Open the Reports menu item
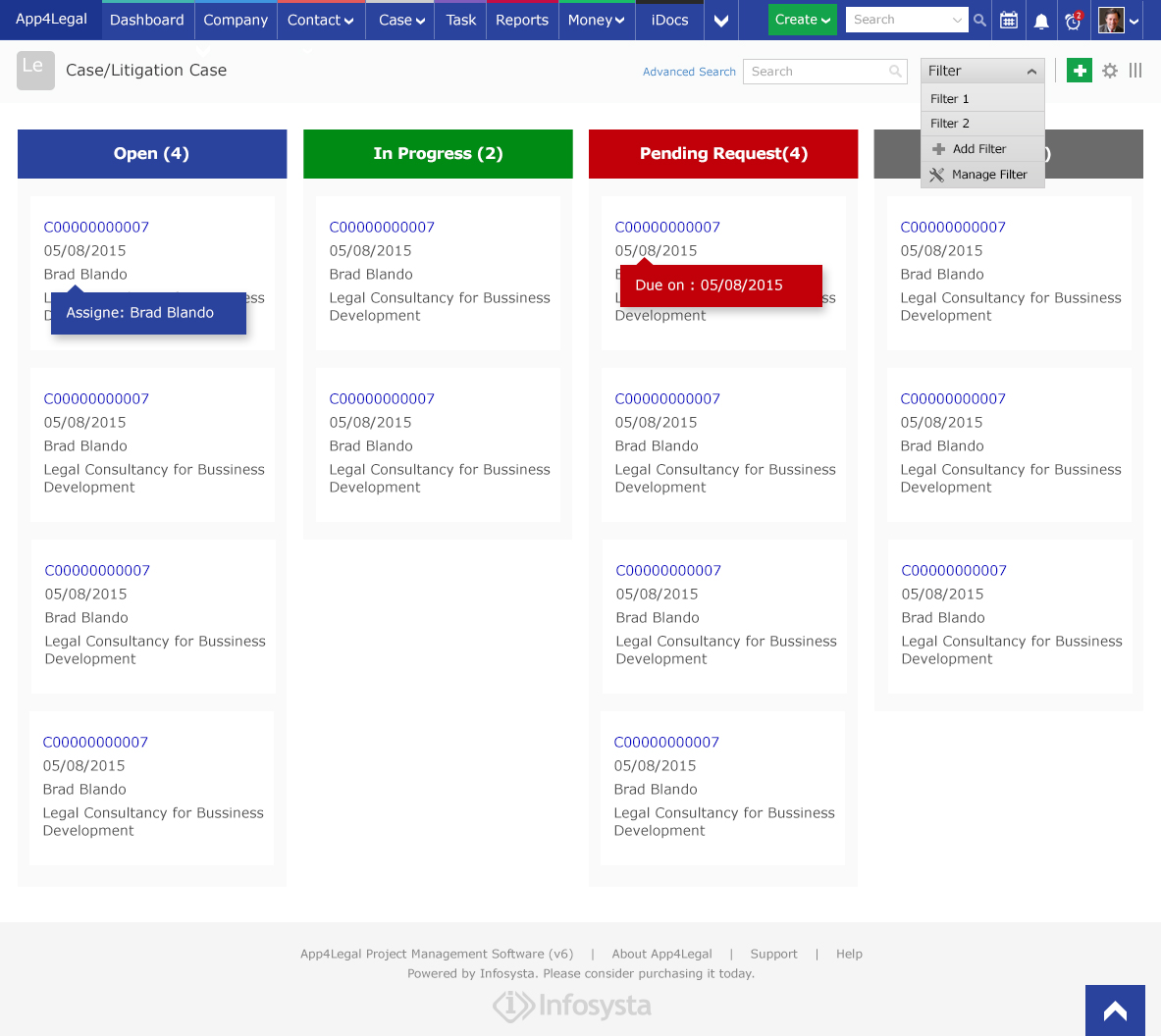Image resolution: width=1161 pixels, height=1036 pixels. point(522,20)
